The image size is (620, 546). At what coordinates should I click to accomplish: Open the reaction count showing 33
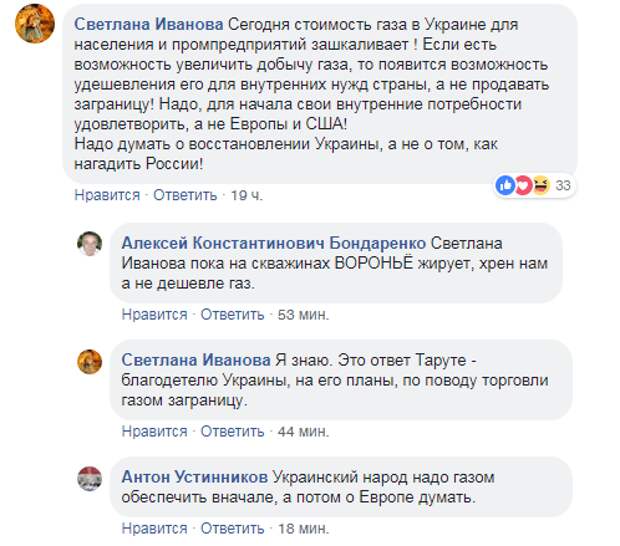pyautogui.click(x=563, y=185)
